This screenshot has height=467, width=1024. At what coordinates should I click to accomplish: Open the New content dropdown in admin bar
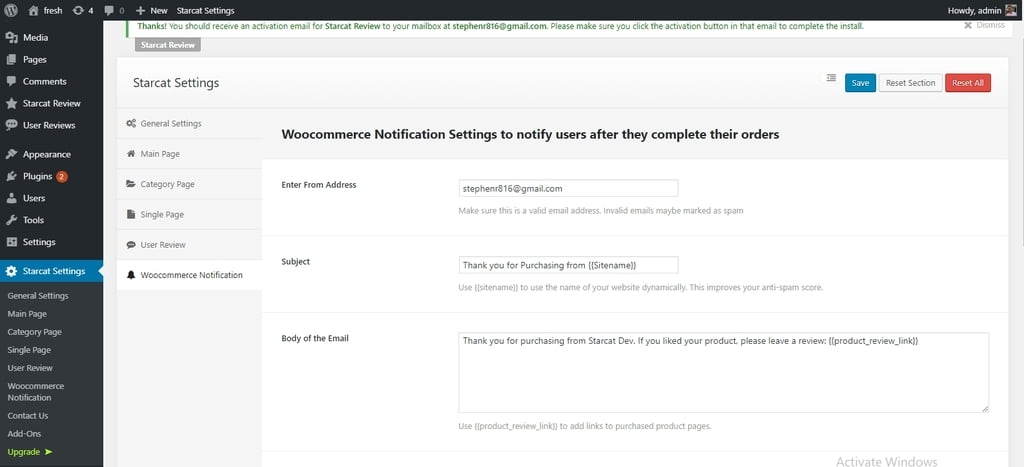pyautogui.click(x=152, y=10)
